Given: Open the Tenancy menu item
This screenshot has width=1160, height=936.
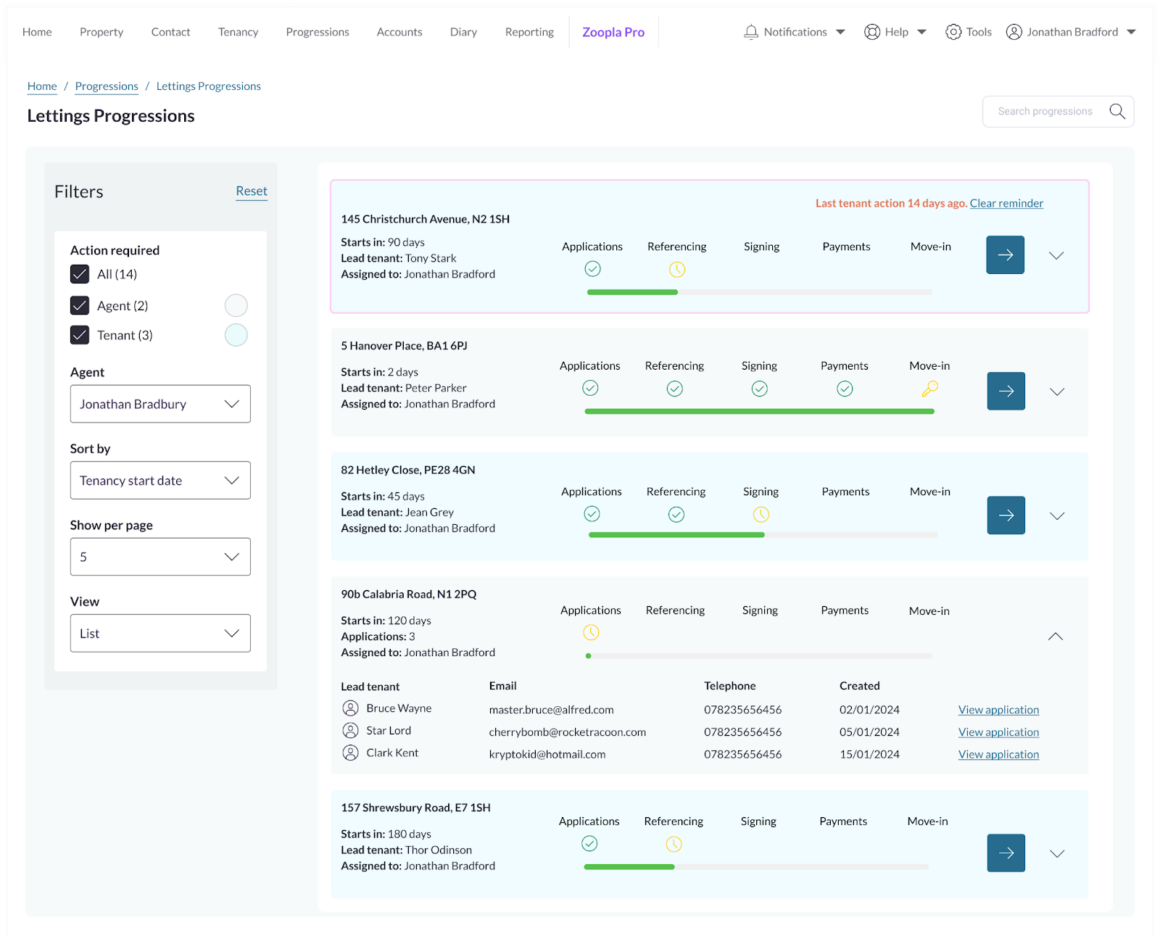Looking at the screenshot, I should [x=238, y=32].
